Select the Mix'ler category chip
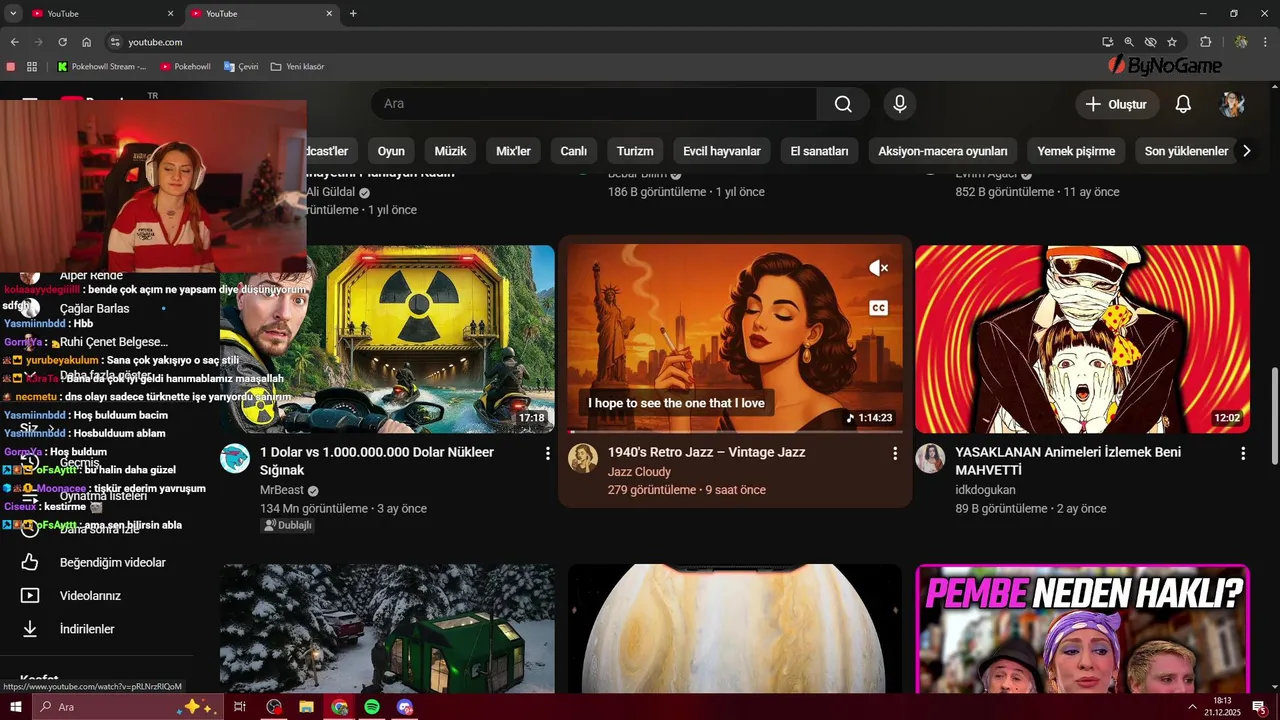Image resolution: width=1280 pixels, height=720 pixels. click(x=513, y=151)
